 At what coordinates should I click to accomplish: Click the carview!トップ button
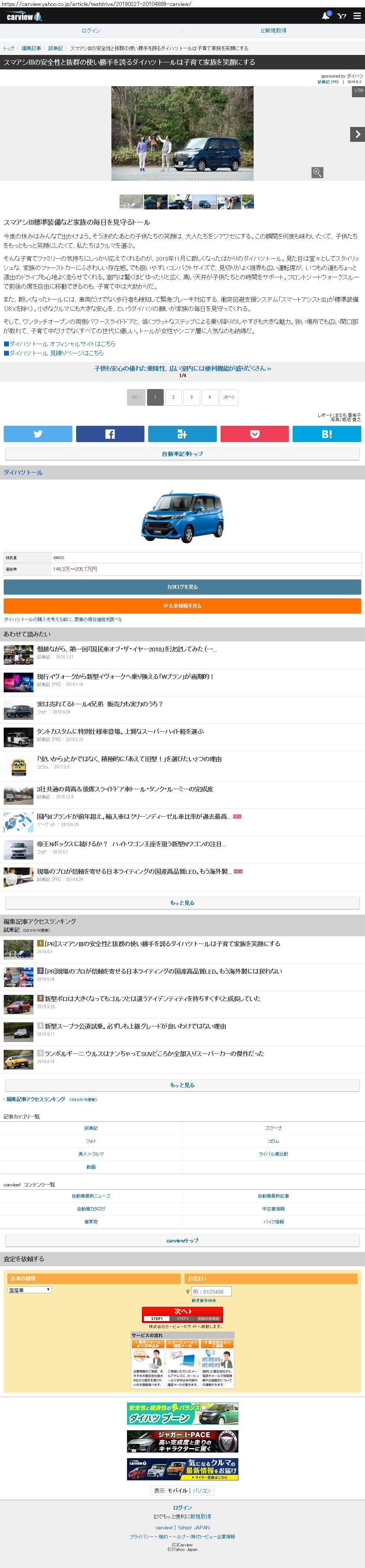(182, 1240)
